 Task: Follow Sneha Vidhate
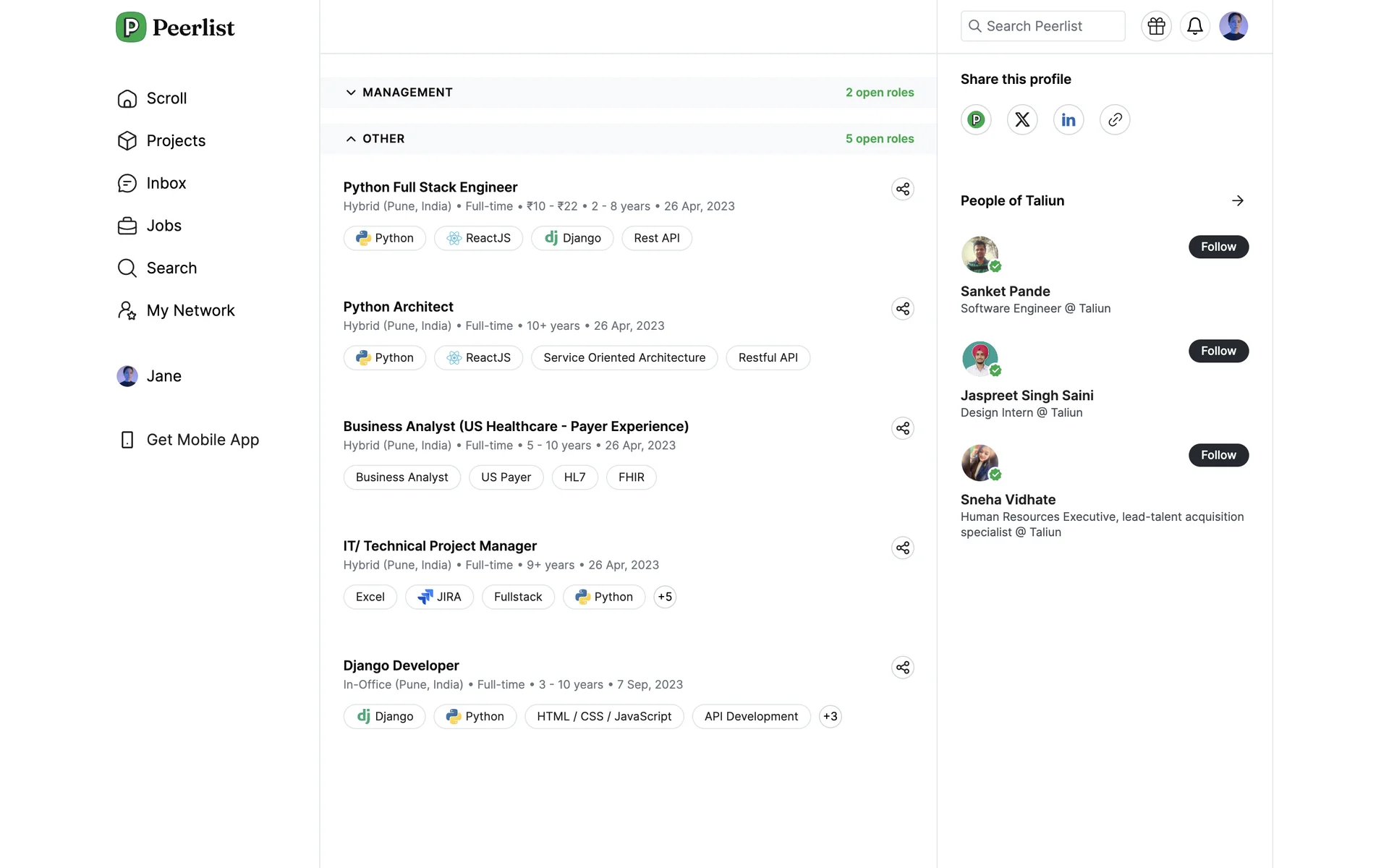(1218, 455)
